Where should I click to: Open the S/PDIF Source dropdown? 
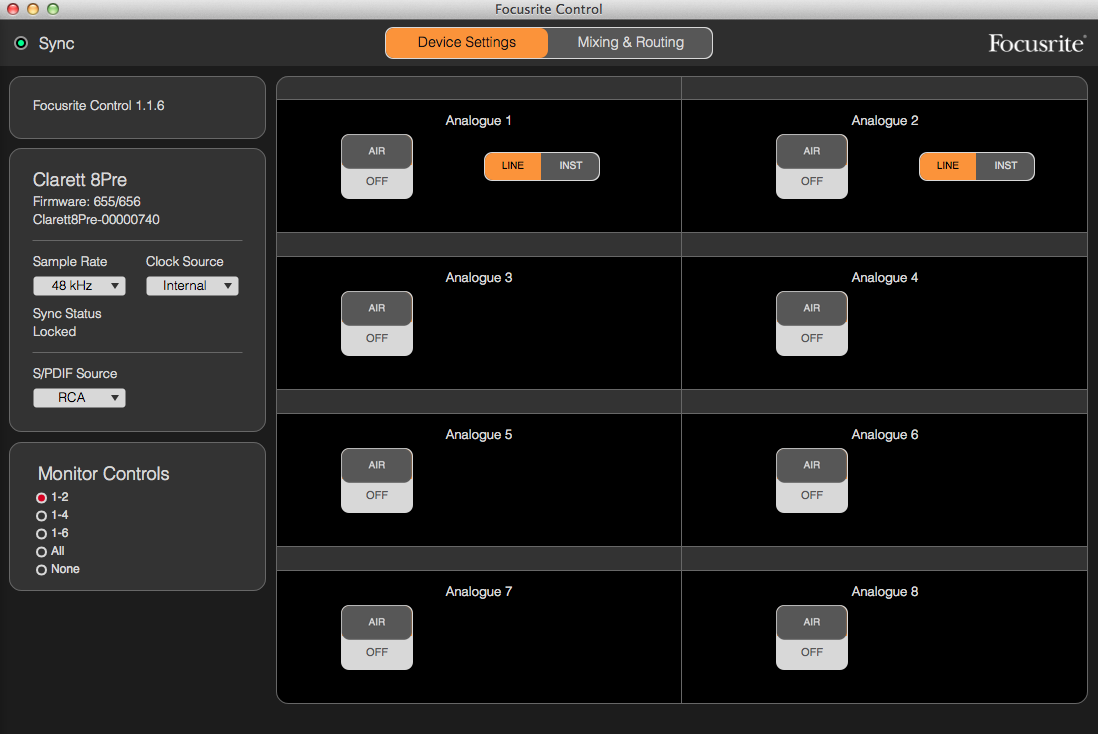79,398
